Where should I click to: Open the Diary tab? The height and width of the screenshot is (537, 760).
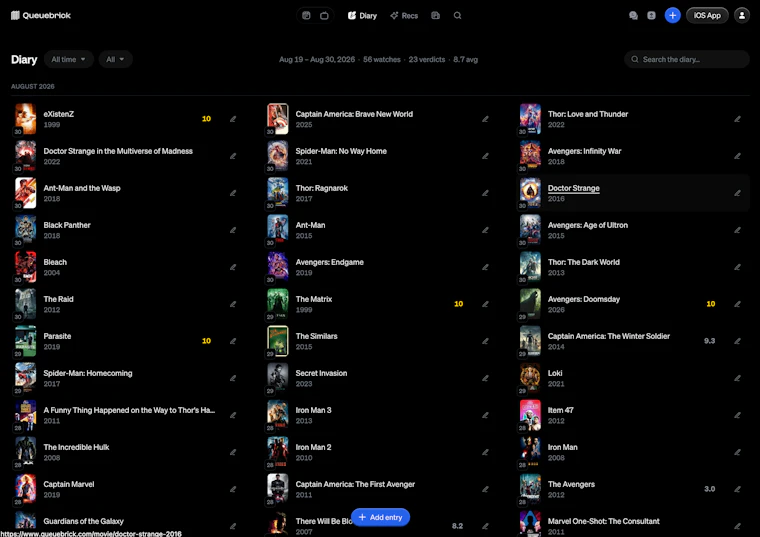point(362,16)
